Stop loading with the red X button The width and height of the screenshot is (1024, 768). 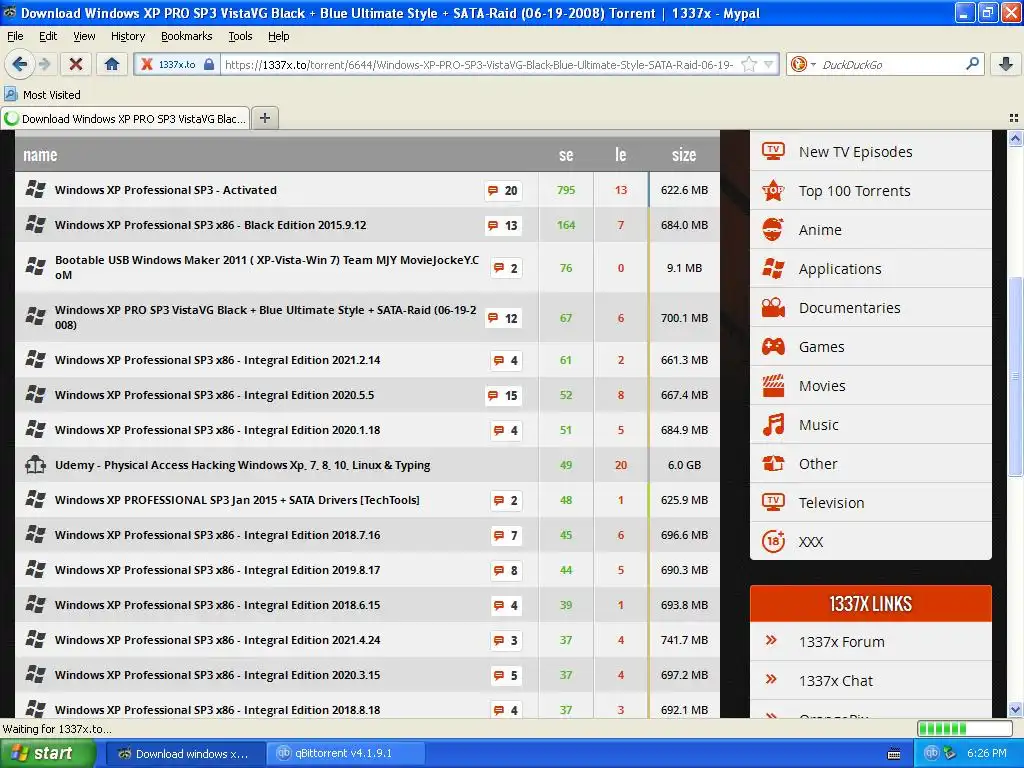pyautogui.click(x=76, y=64)
